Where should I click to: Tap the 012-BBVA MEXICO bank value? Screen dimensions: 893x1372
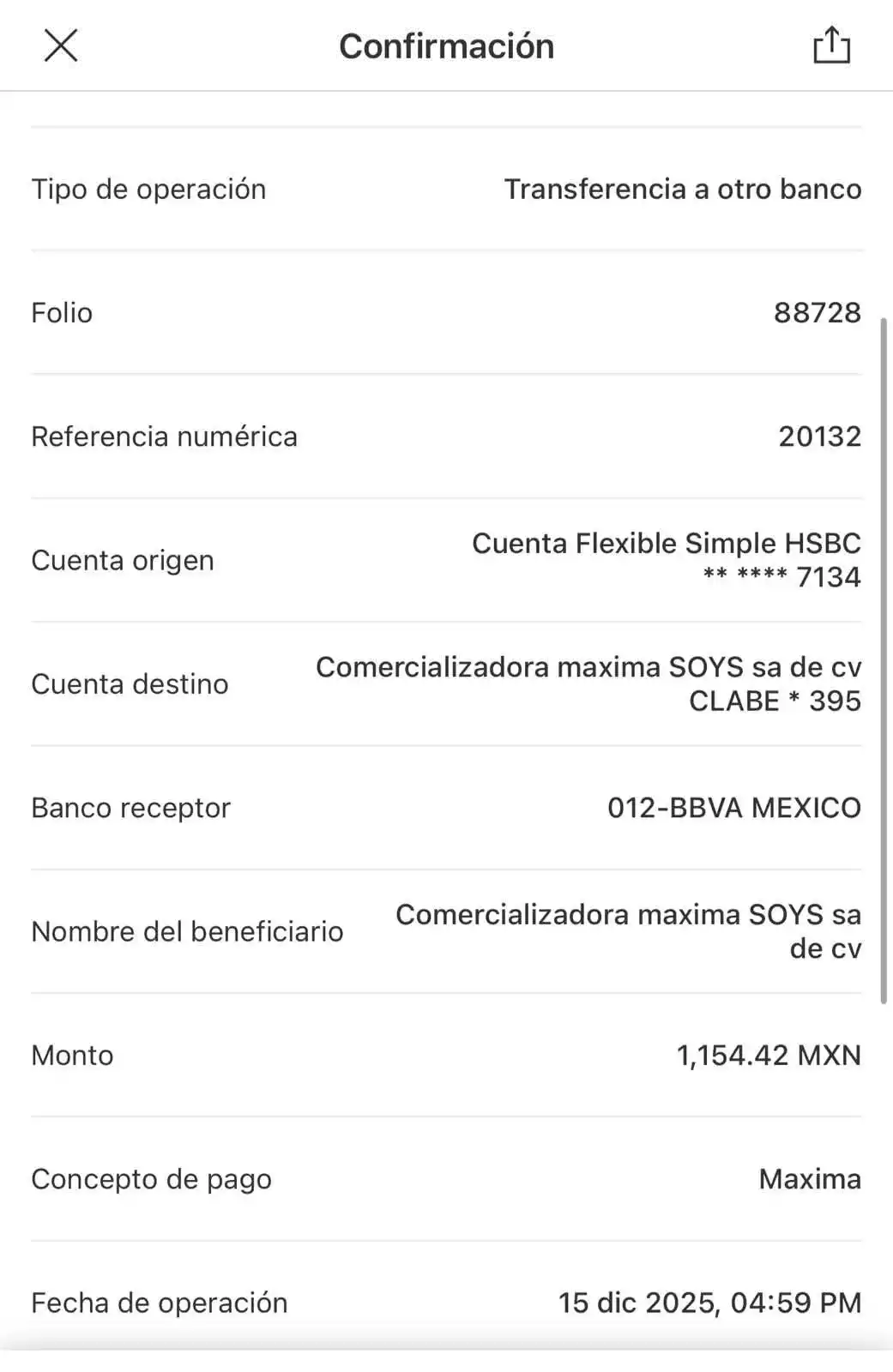coord(733,808)
